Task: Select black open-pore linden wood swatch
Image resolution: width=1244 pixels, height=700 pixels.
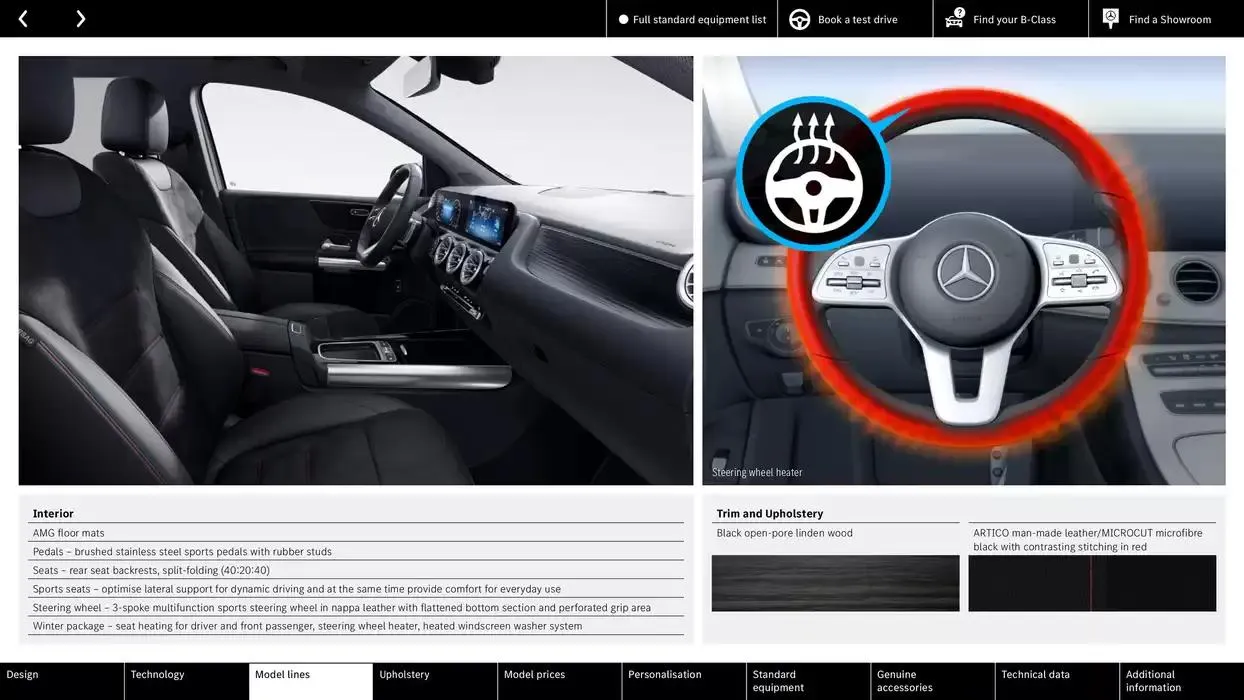Action: click(x=835, y=583)
